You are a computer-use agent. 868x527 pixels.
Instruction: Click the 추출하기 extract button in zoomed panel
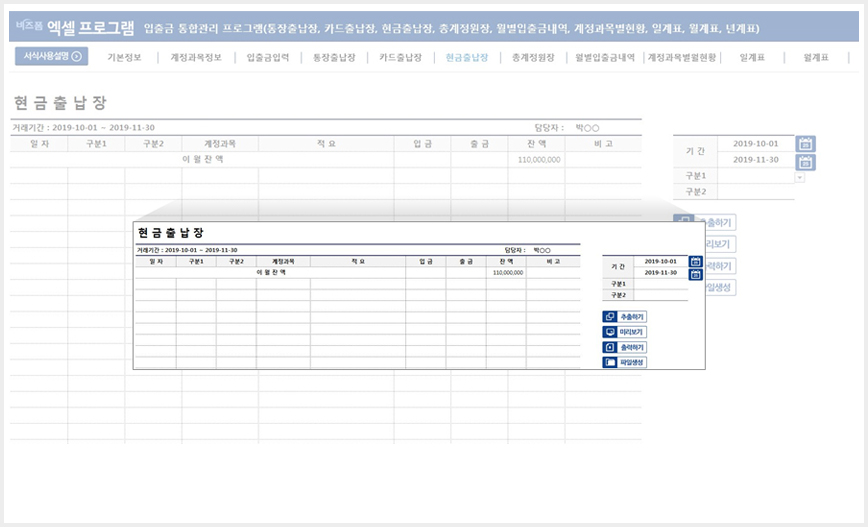pyautogui.click(x=624, y=317)
